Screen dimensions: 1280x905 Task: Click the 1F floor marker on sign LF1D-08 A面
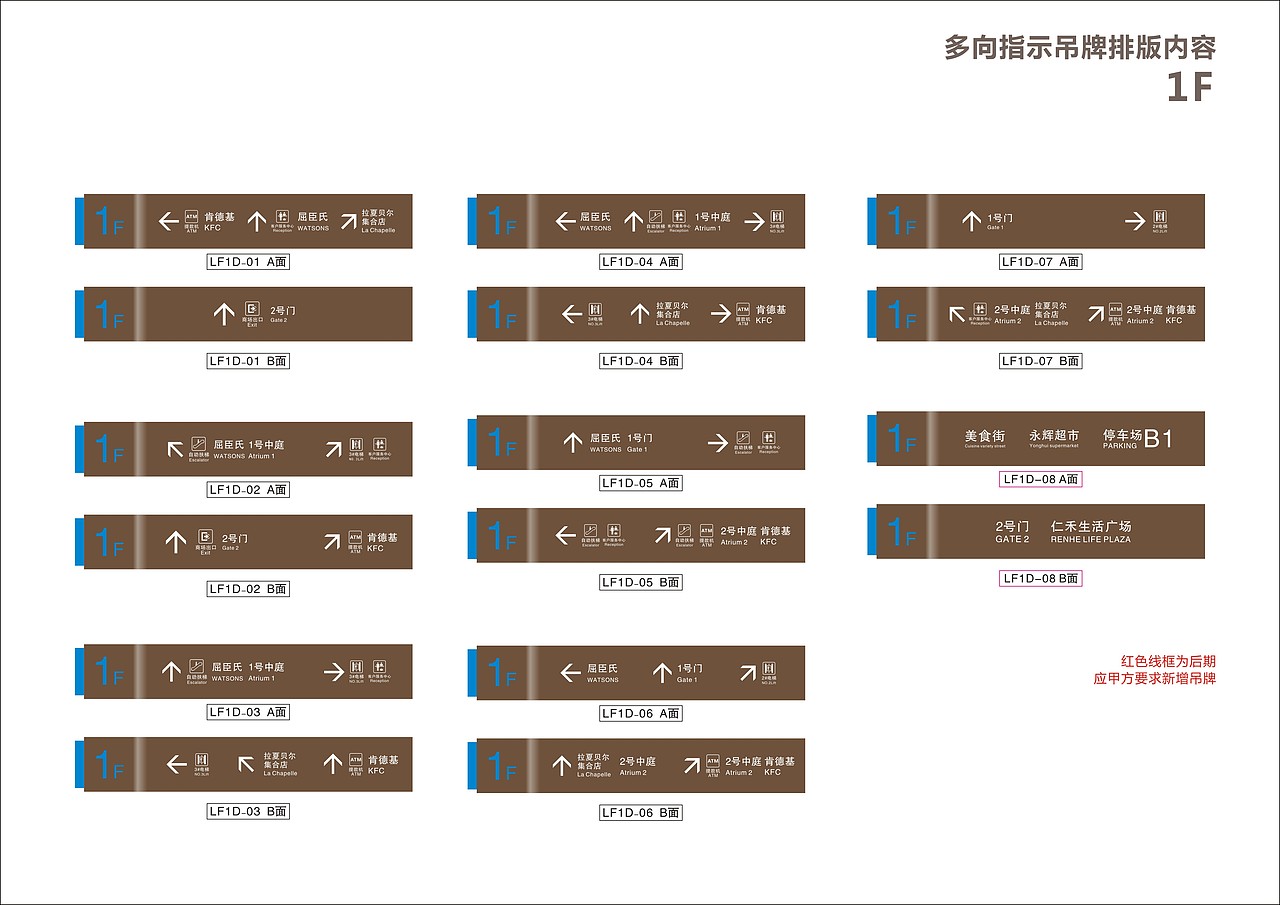click(901, 438)
